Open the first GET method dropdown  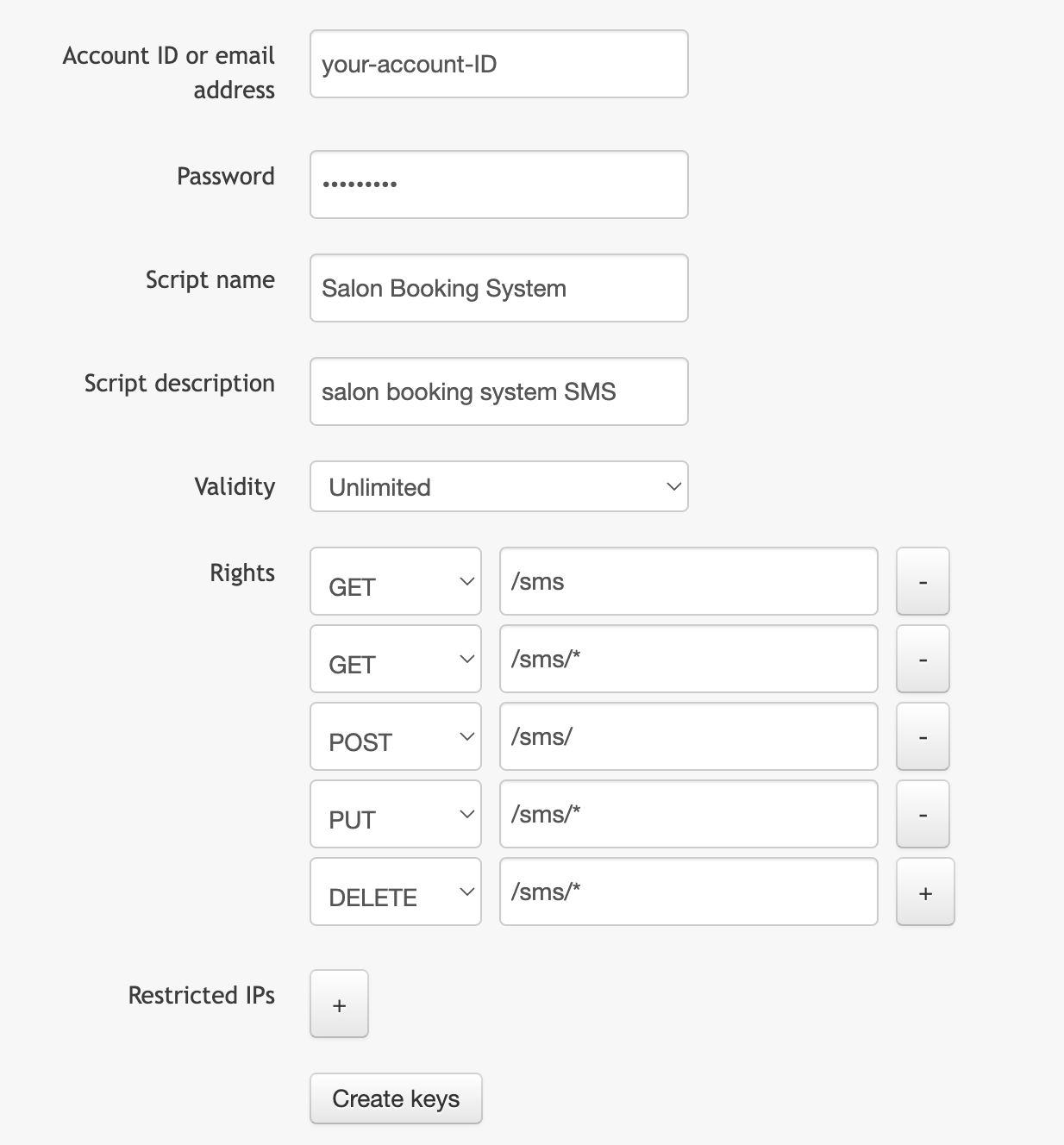[396, 581]
